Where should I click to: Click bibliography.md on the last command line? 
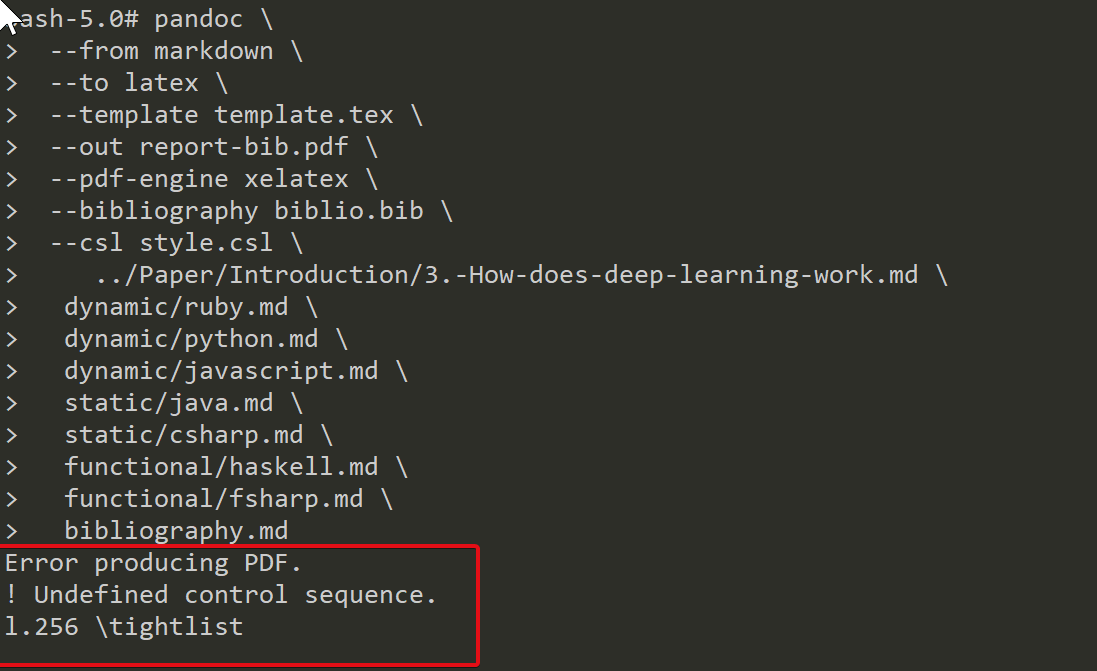(x=176, y=531)
